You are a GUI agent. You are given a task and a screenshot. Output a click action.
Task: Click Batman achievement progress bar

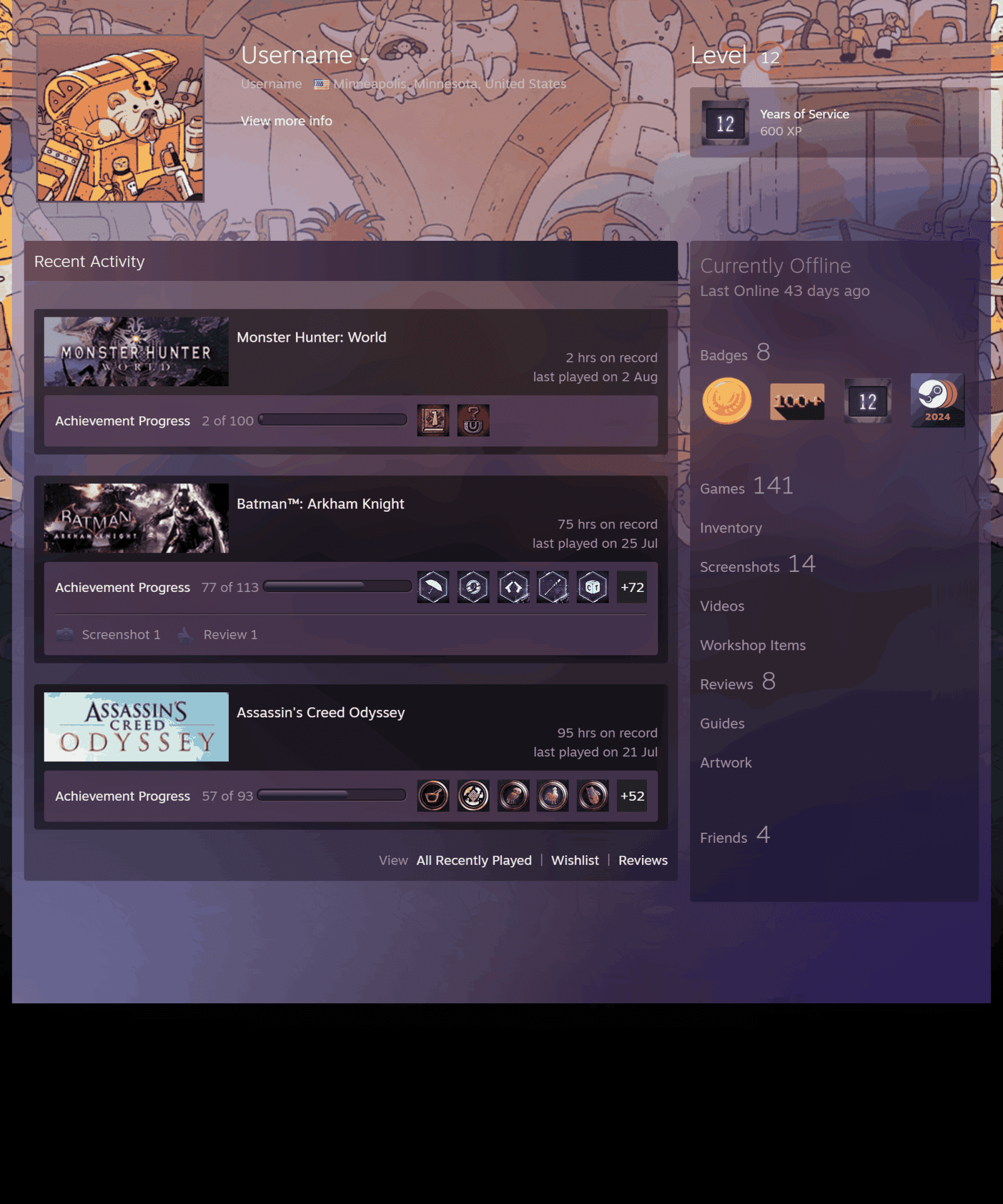337,587
